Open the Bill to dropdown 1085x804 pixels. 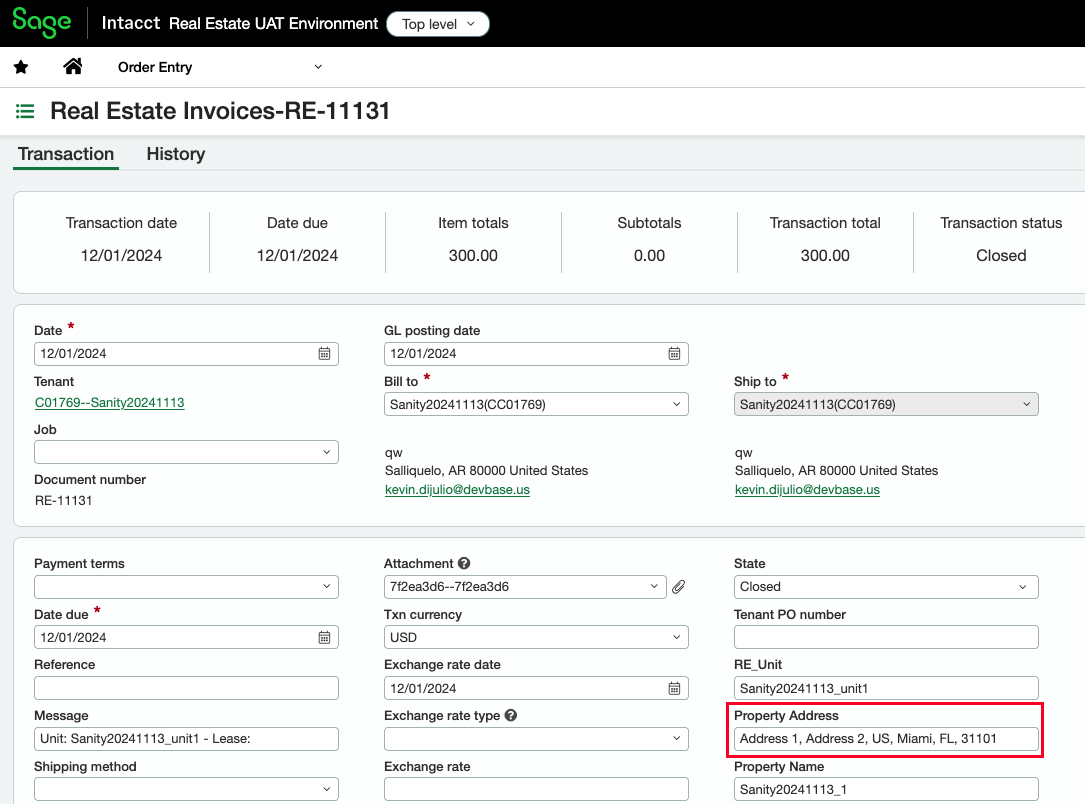tap(536, 404)
